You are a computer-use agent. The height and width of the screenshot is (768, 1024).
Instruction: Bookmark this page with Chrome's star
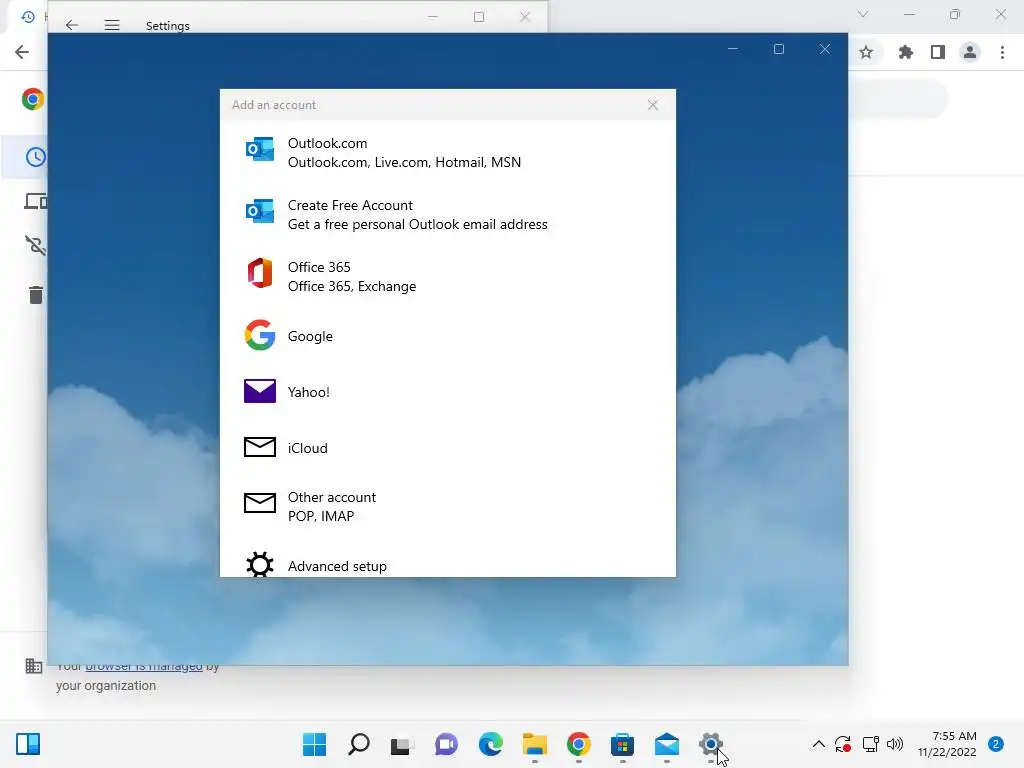pos(866,52)
